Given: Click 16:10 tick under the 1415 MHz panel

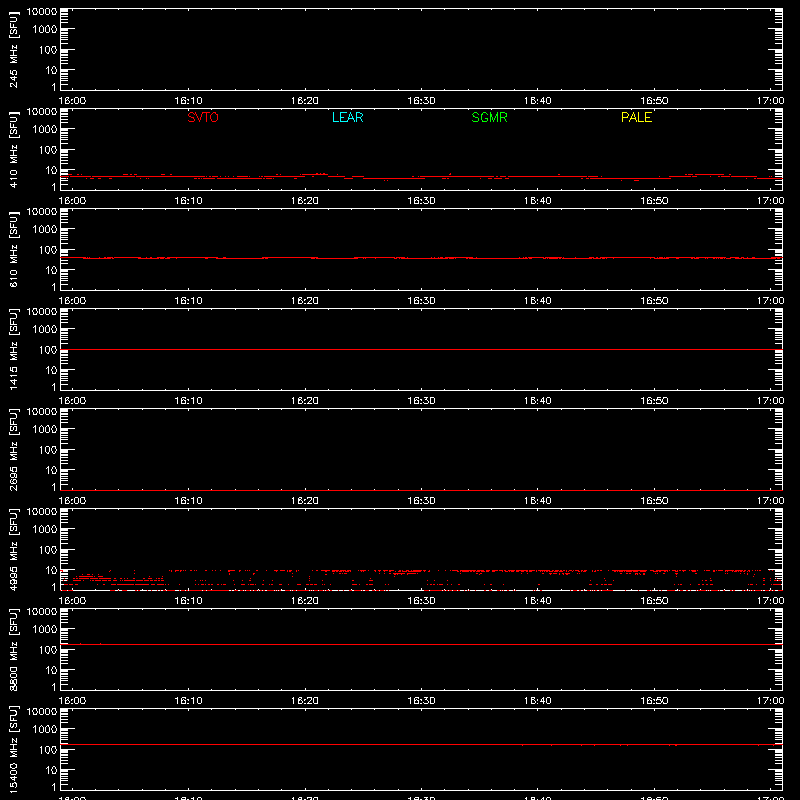Looking at the screenshot, I should [x=188, y=401].
